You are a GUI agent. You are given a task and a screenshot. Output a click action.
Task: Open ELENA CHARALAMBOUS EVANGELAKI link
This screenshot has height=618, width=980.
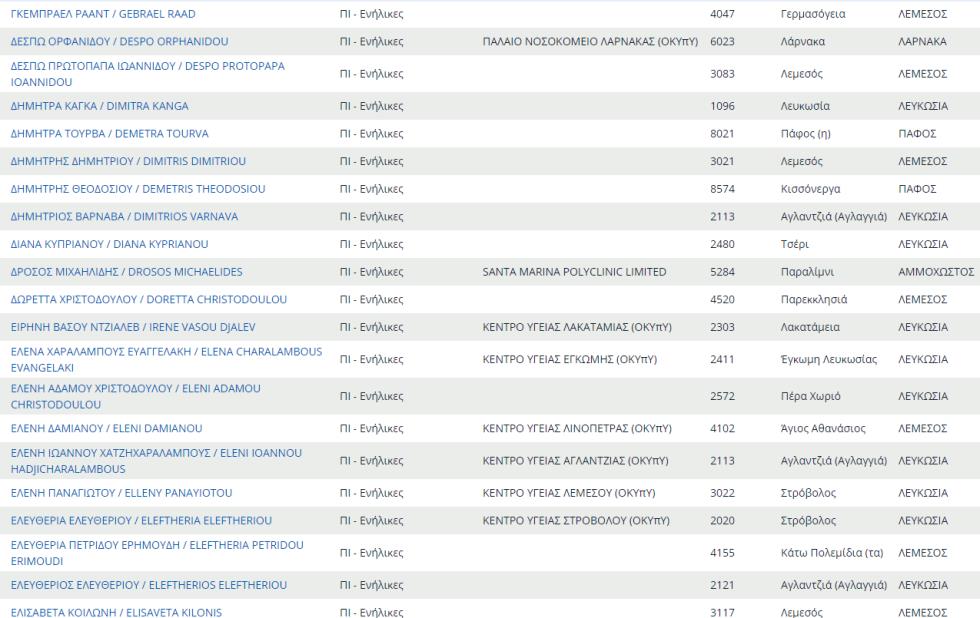pos(166,352)
